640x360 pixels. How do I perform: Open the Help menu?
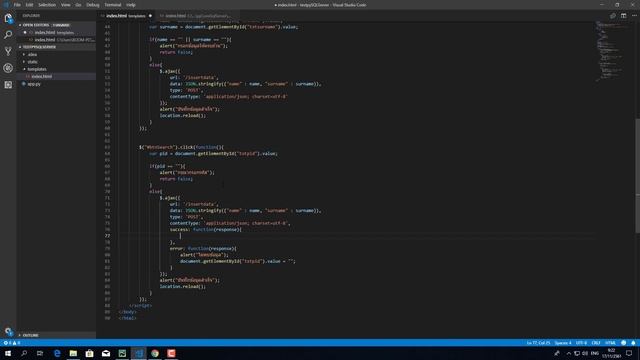[x=131, y=5]
